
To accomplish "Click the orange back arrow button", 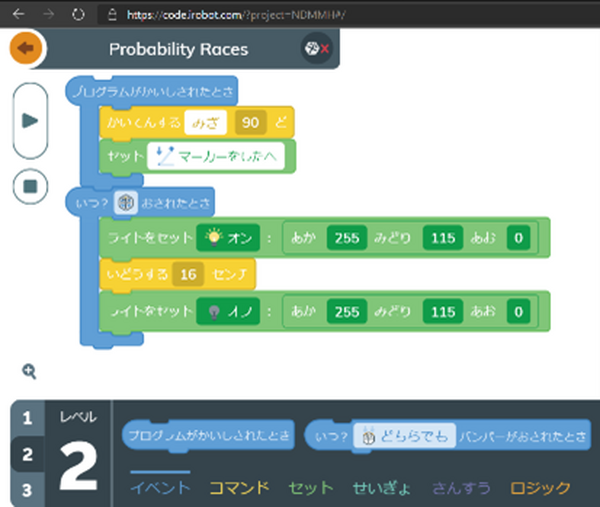I will click(x=25, y=48).
